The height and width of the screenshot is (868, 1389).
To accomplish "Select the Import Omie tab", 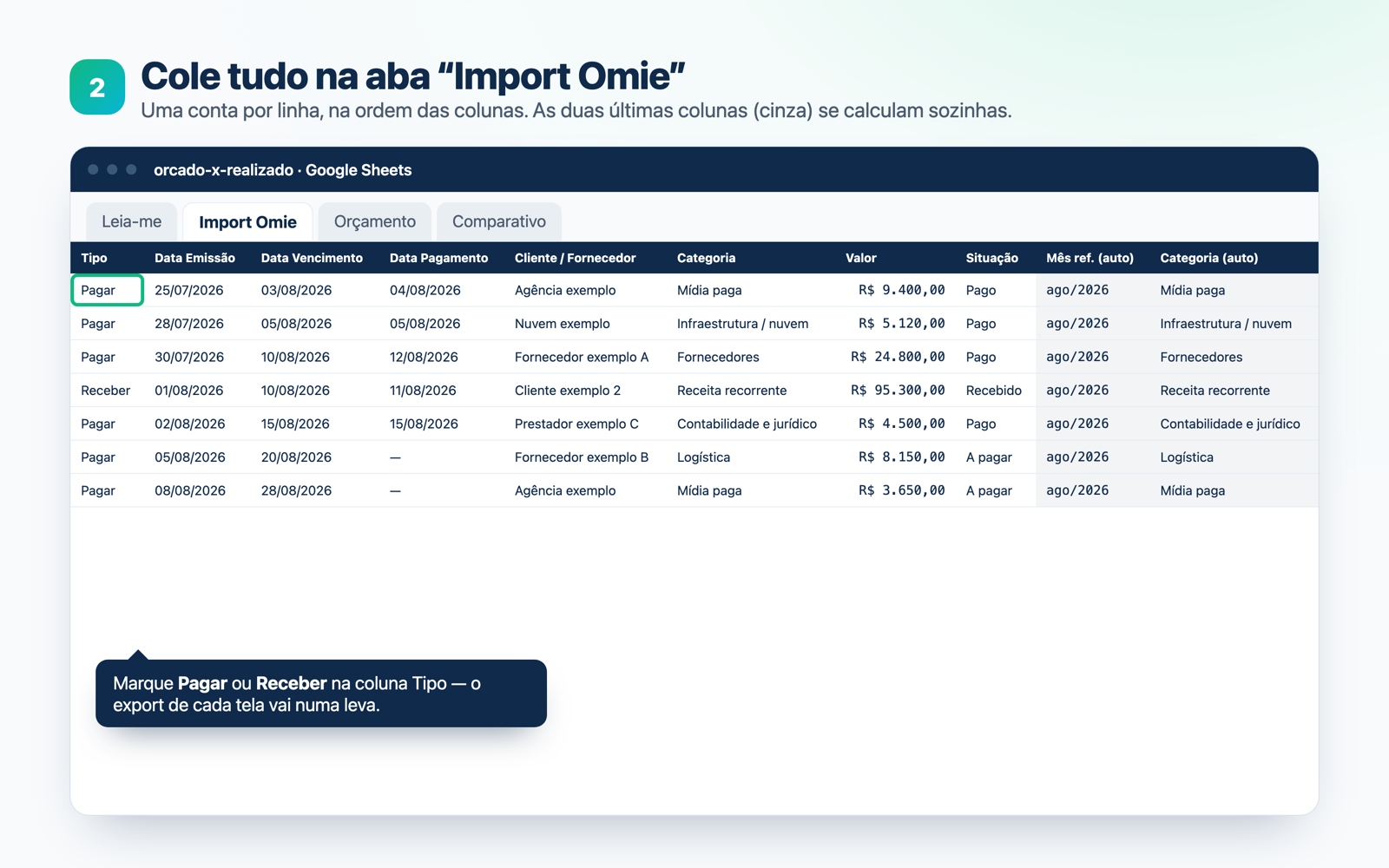I will pyautogui.click(x=247, y=222).
